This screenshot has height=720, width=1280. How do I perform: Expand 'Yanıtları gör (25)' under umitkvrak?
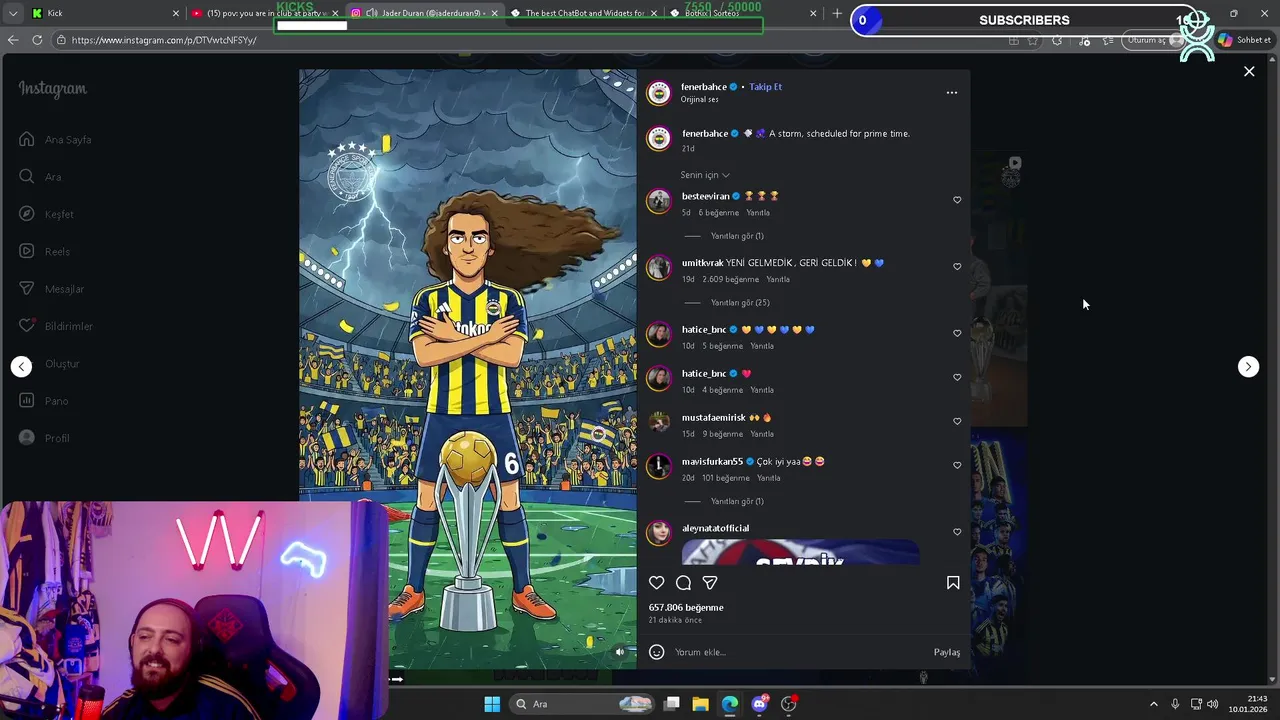(740, 303)
